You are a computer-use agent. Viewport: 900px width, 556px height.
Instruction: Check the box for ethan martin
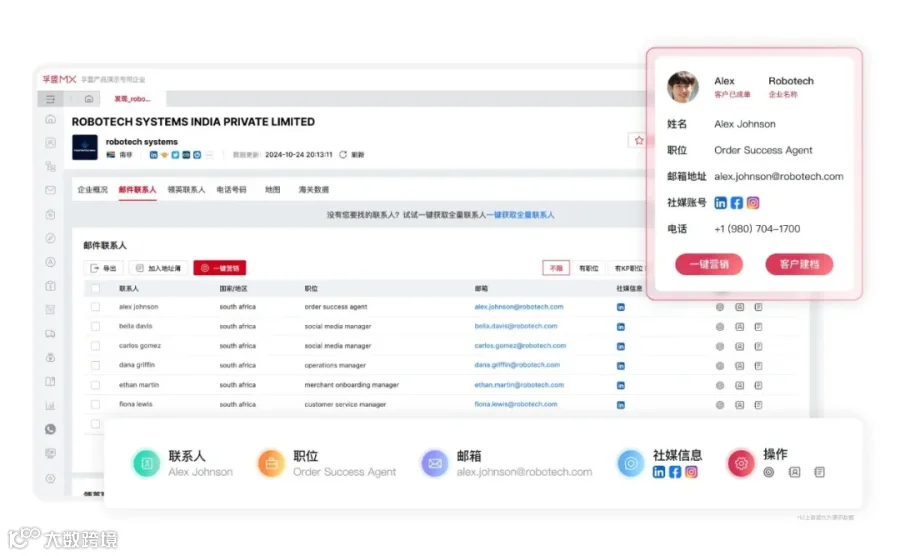[x=95, y=385]
